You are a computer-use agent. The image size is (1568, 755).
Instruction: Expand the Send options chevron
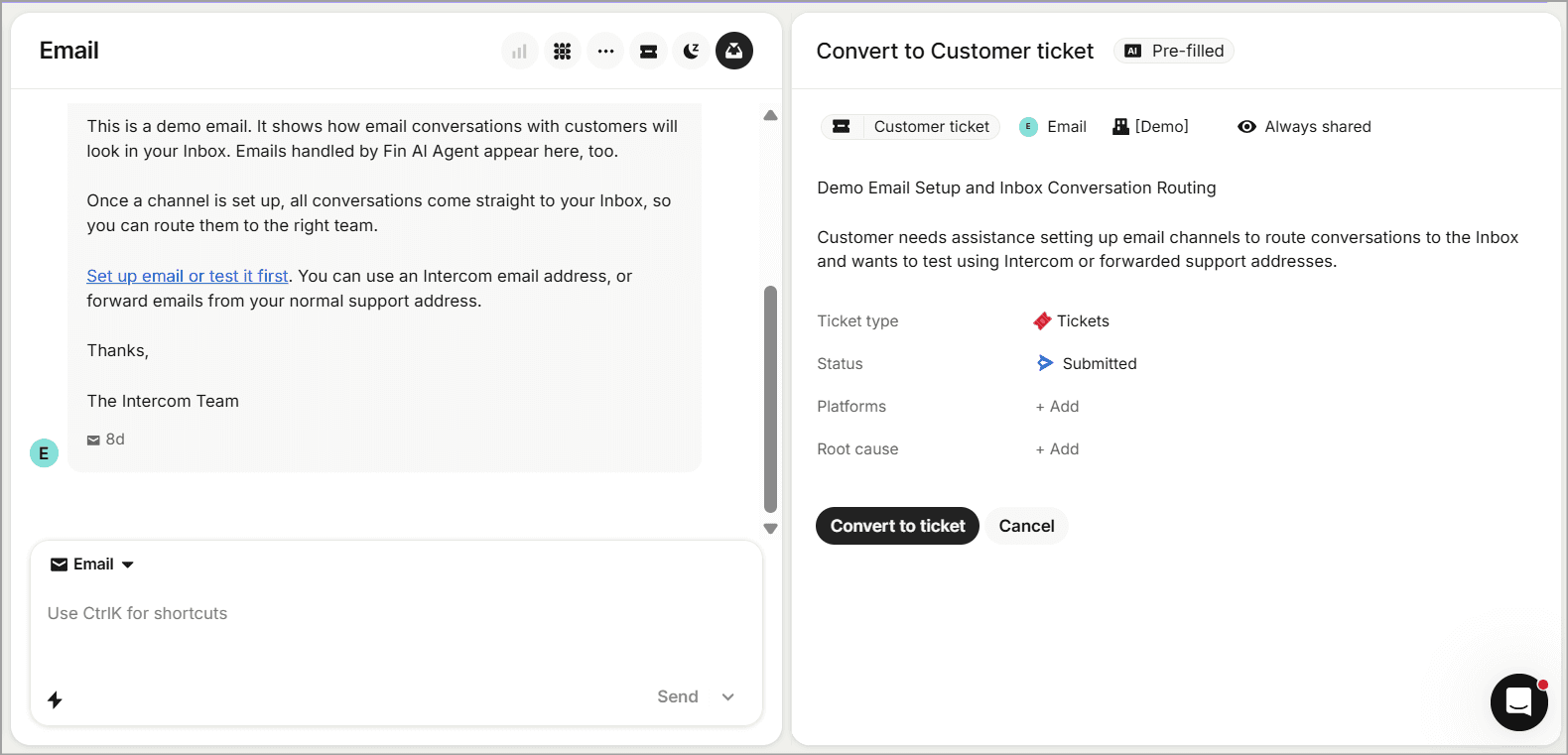(728, 696)
